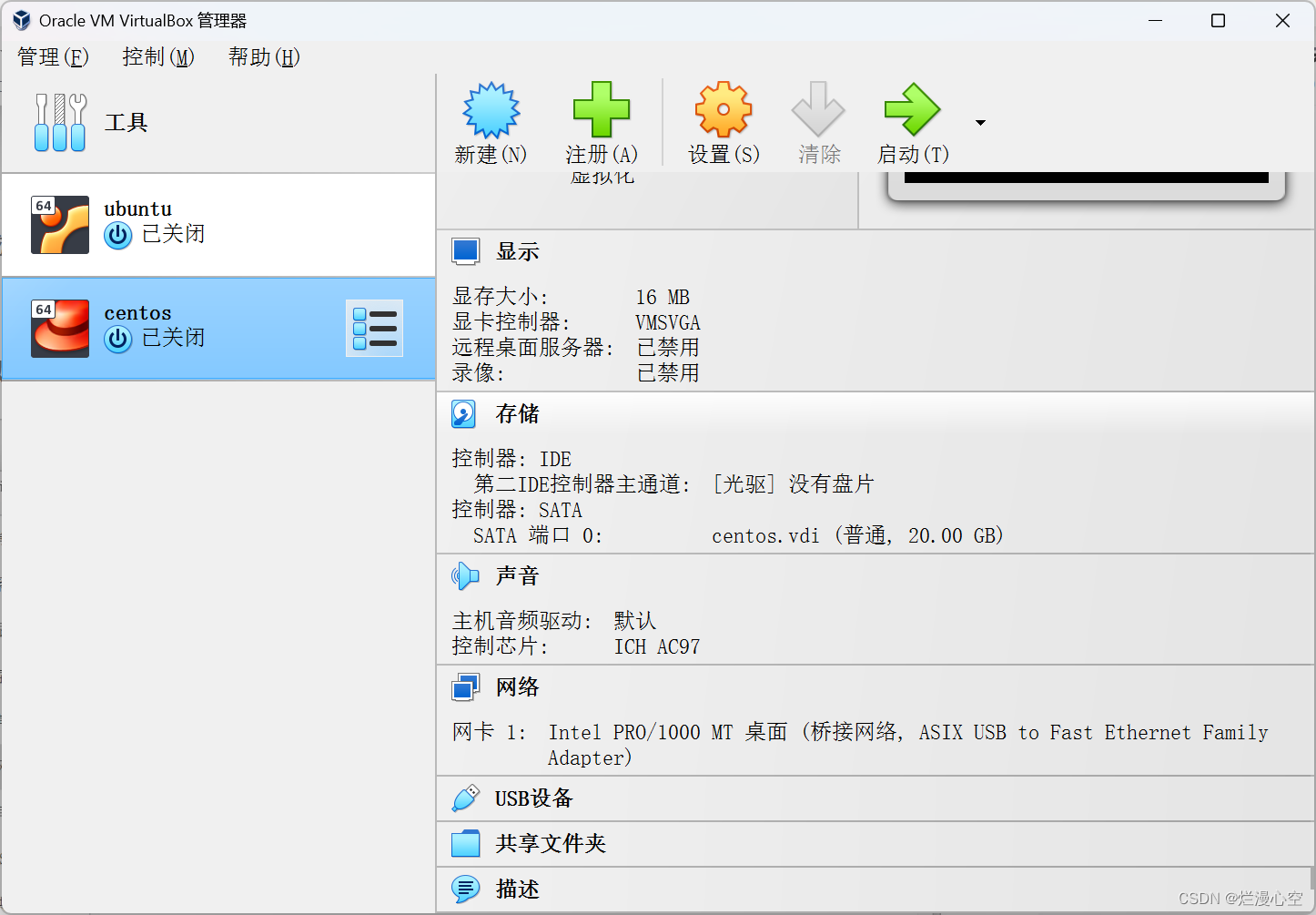Open dropdown arrow next to 启动(T)
The width and height of the screenshot is (1316, 915).
coord(980,123)
